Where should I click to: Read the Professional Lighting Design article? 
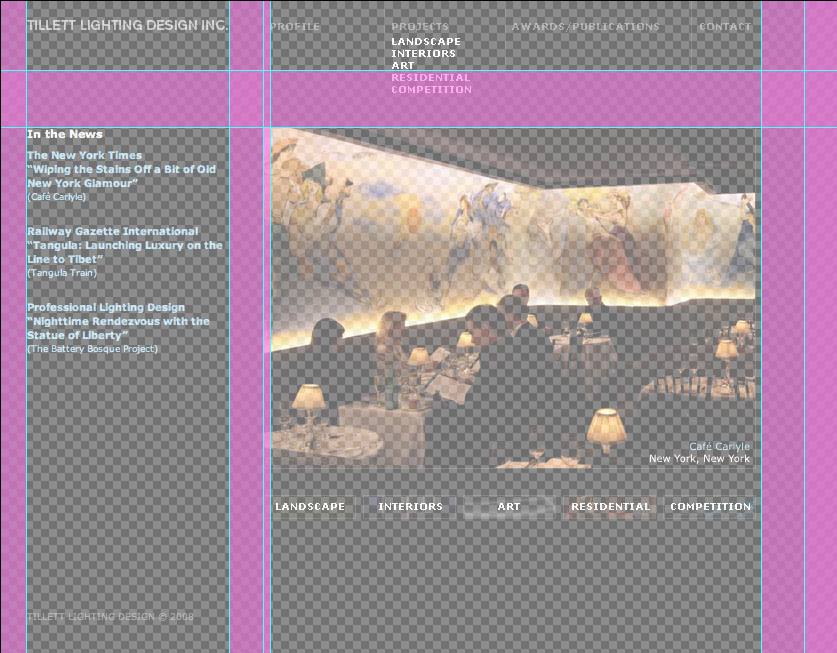click(118, 321)
